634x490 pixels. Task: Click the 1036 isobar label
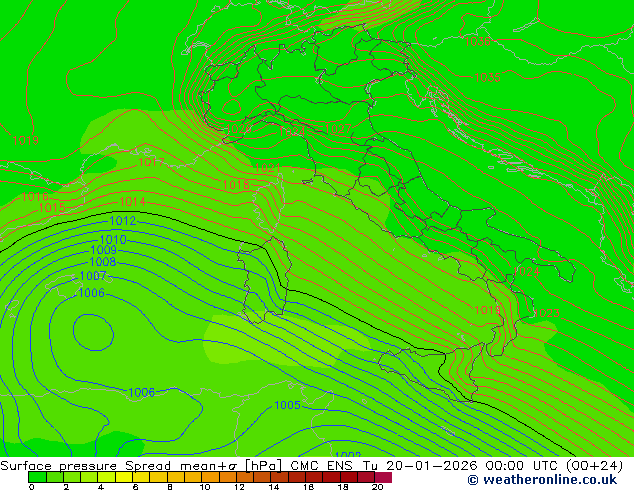(478, 41)
